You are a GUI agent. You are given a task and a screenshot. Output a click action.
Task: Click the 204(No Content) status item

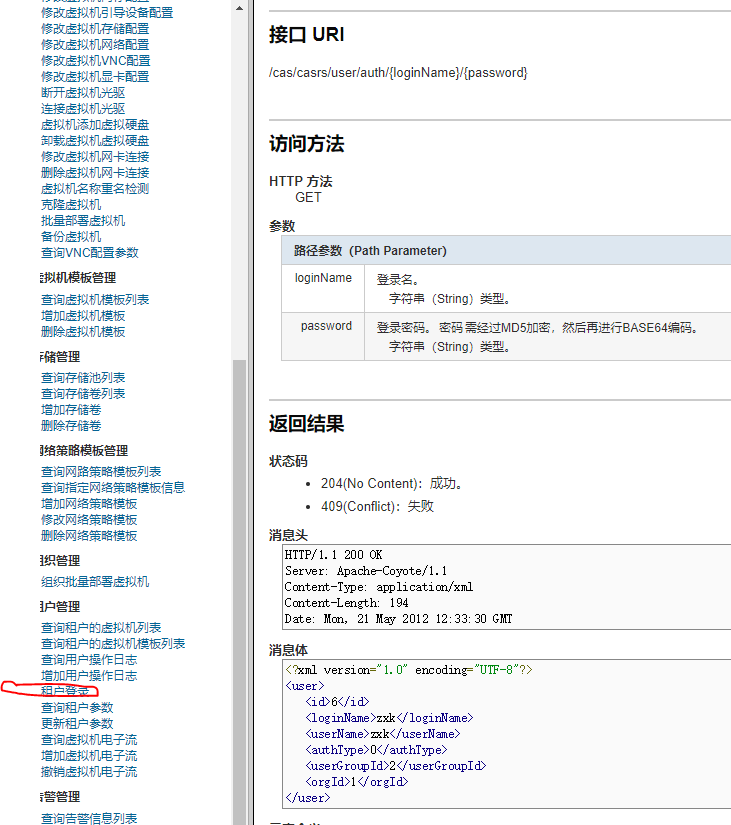tap(392, 484)
